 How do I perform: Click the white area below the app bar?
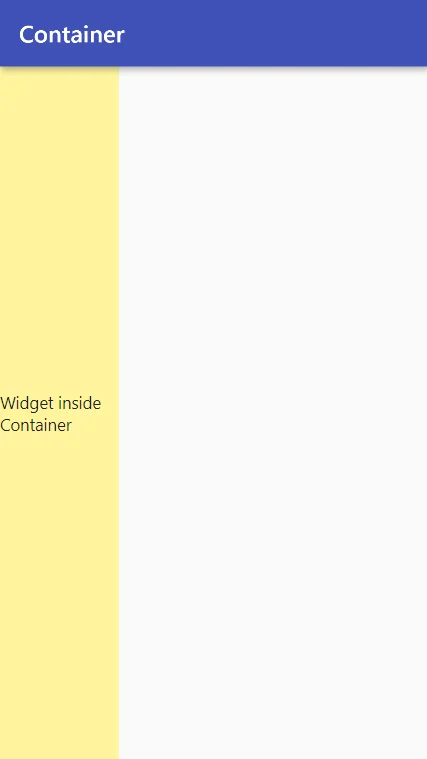pos(273,82)
